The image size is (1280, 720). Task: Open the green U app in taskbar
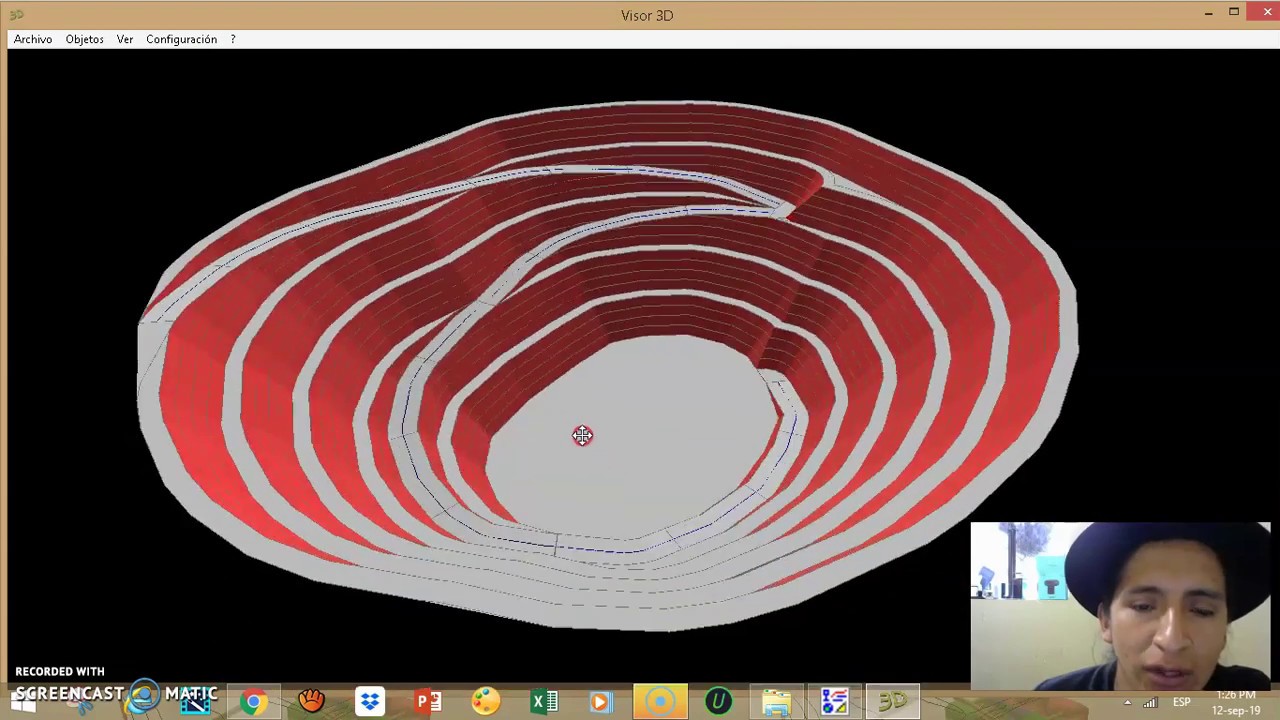tap(718, 702)
